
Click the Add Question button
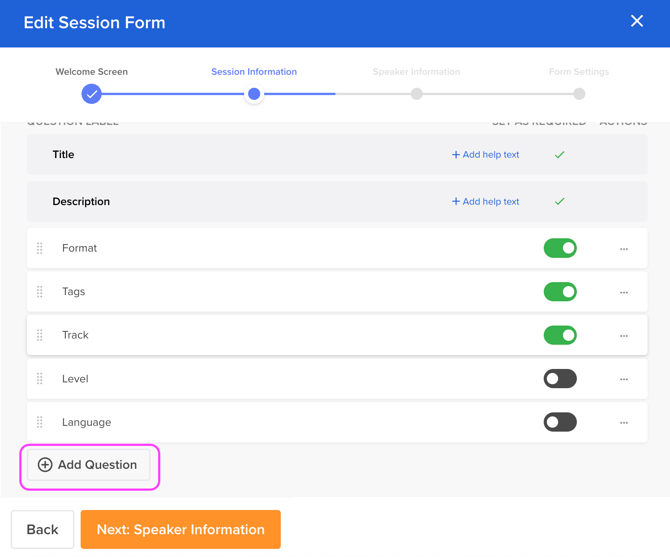[x=89, y=465]
